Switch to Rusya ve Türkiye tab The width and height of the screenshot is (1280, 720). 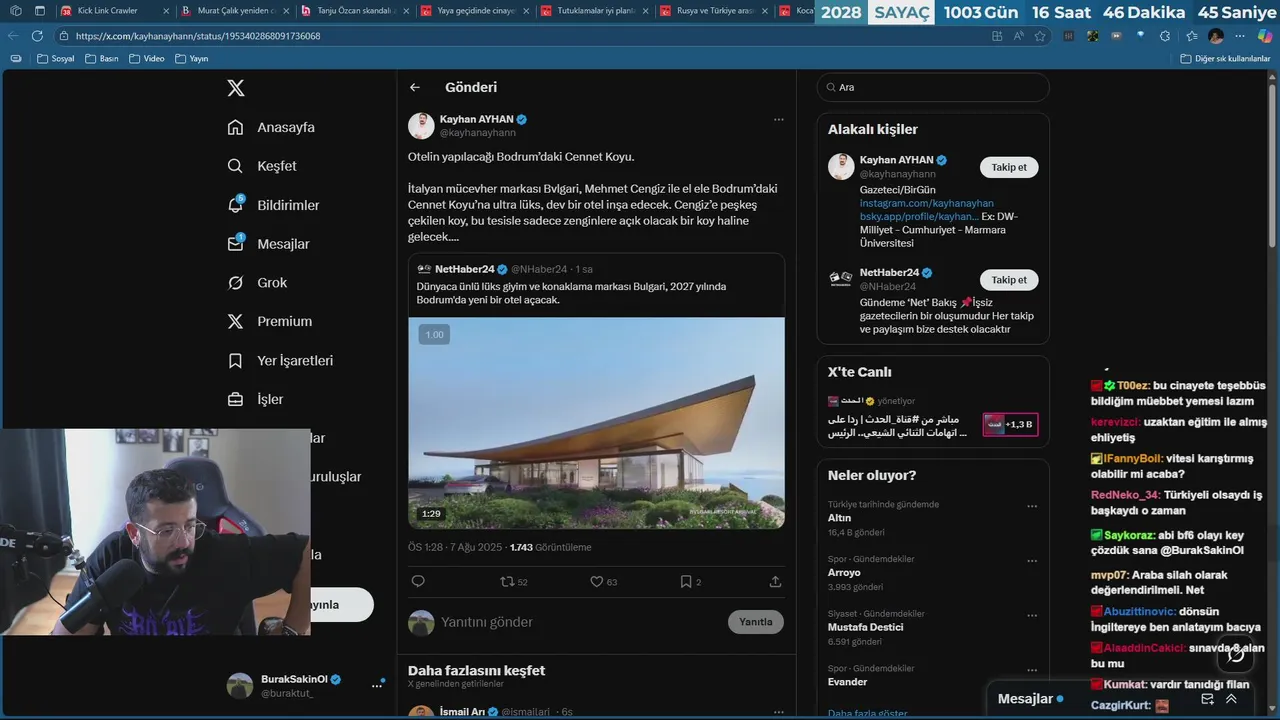pyautogui.click(x=715, y=11)
